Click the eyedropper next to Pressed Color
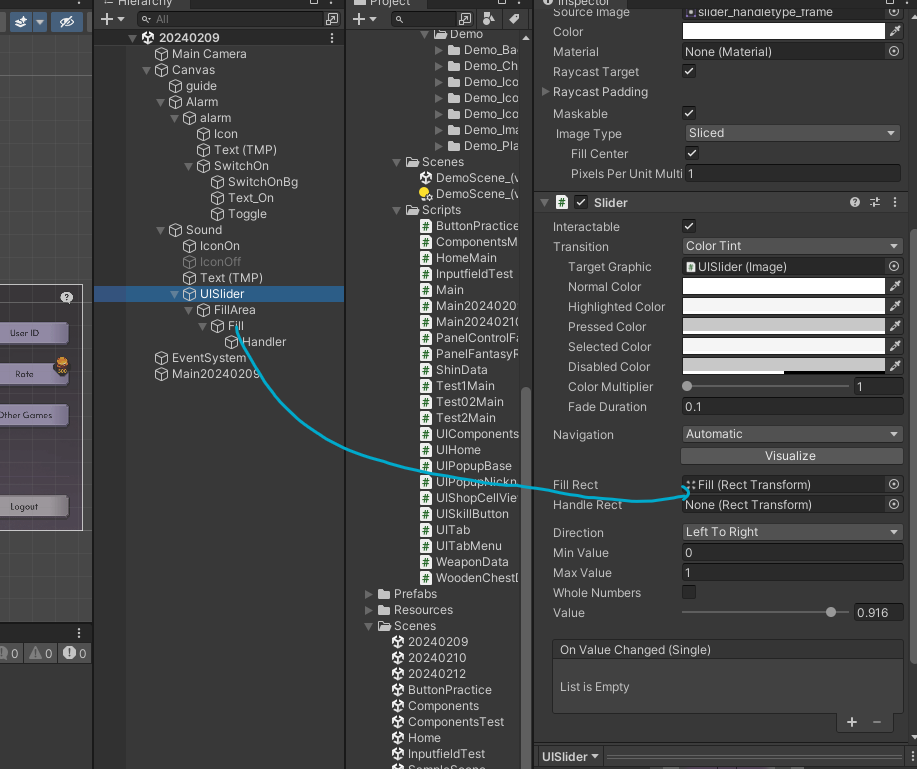The height and width of the screenshot is (769, 917). [895, 326]
